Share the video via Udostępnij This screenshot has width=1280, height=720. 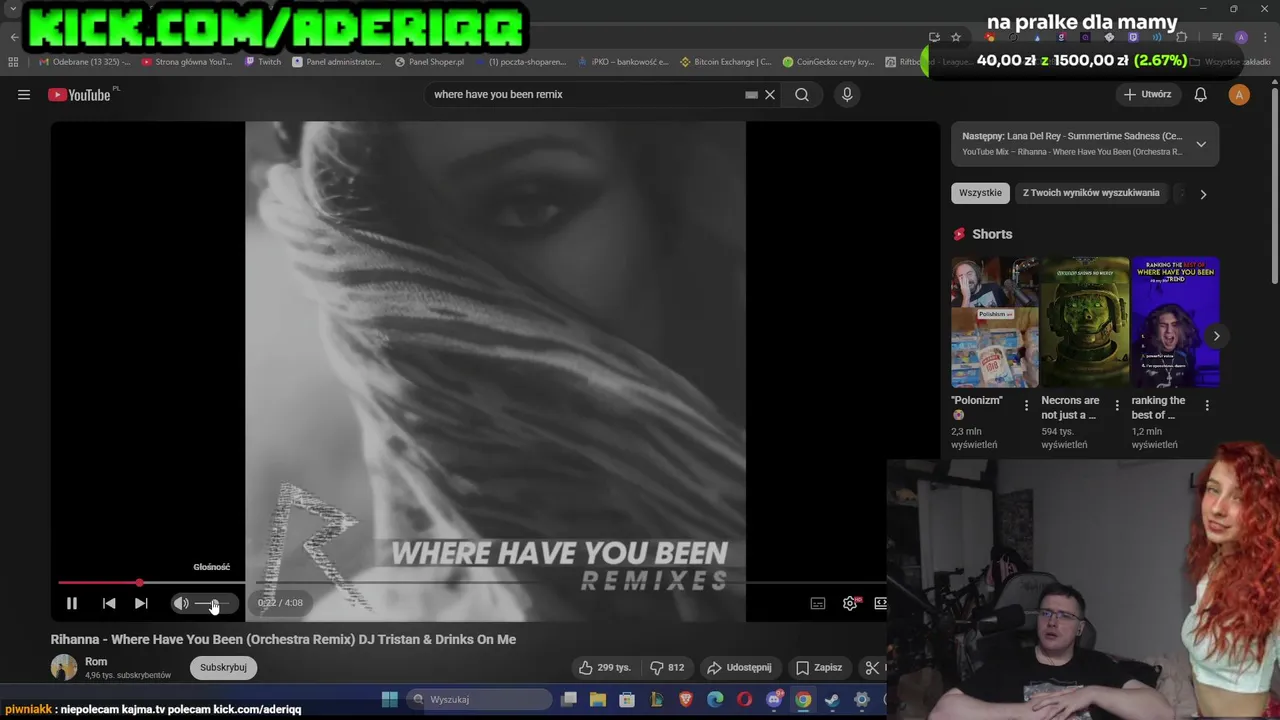pyautogui.click(x=739, y=667)
